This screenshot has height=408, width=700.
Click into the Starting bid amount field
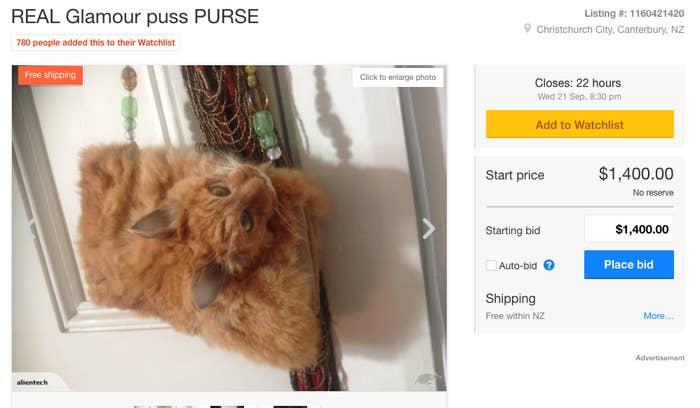click(x=629, y=229)
